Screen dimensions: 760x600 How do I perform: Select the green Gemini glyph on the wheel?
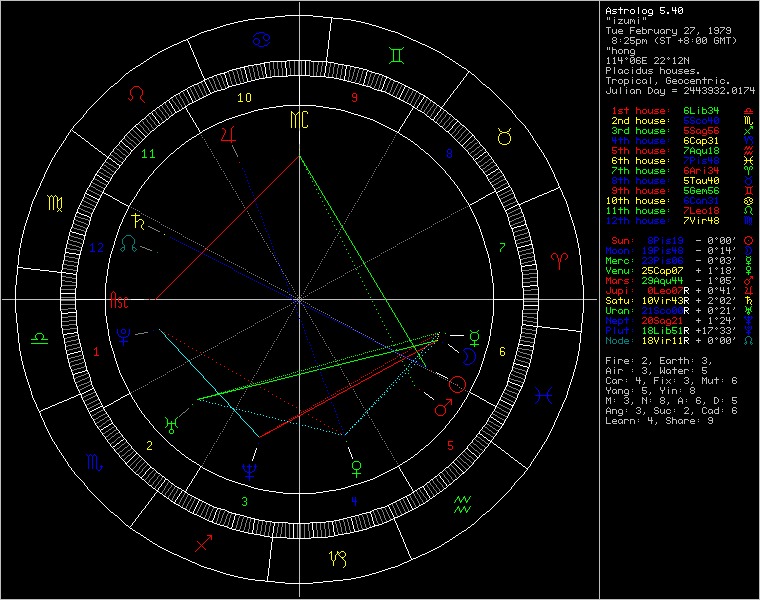point(396,55)
